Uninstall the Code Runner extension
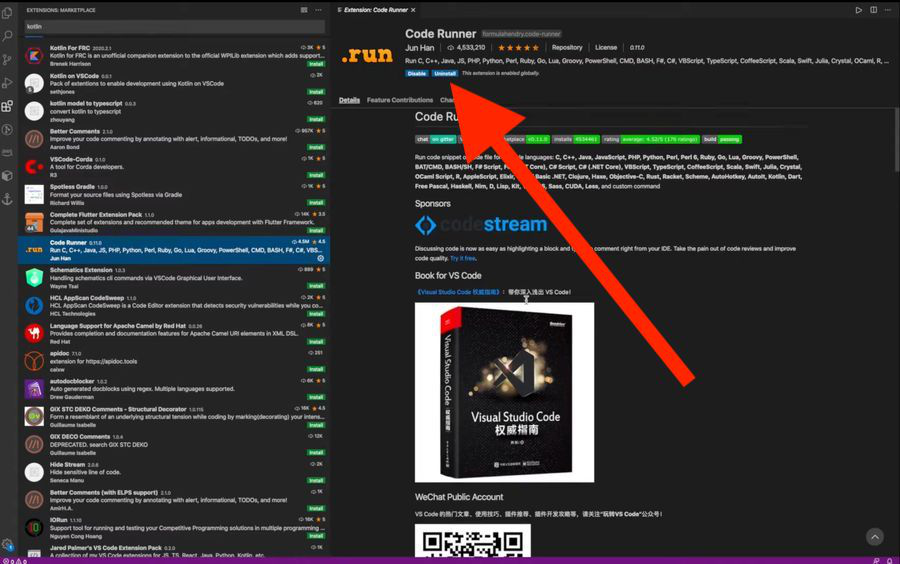 click(445, 73)
